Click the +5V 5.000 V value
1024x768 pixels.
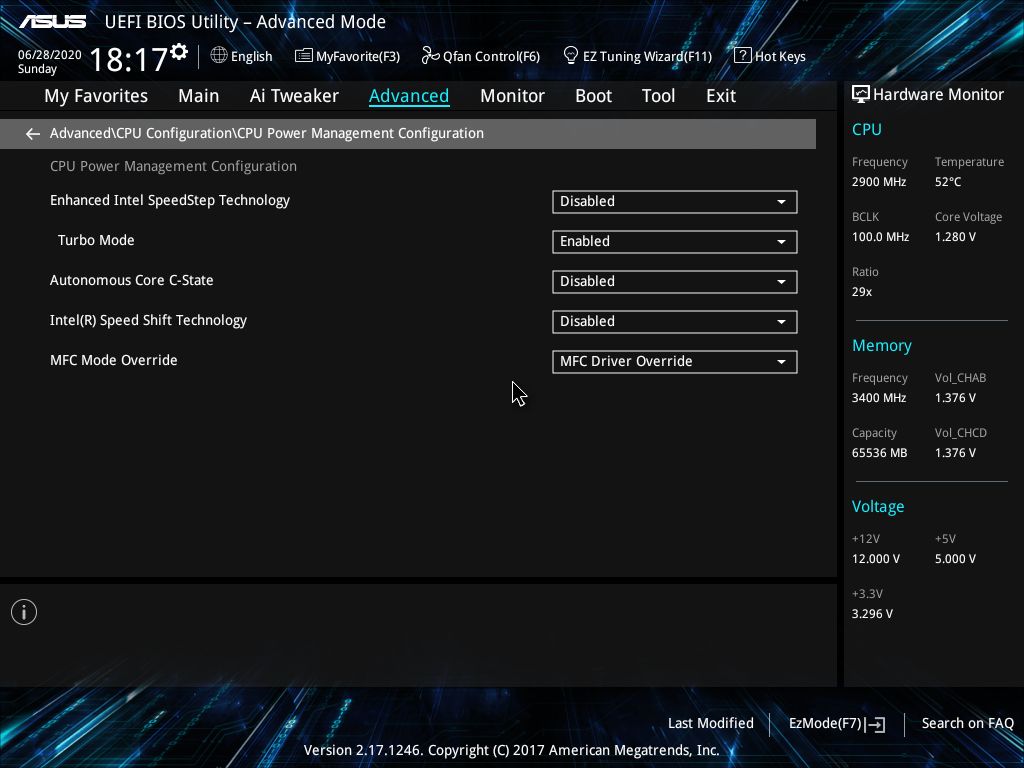[x=955, y=559]
